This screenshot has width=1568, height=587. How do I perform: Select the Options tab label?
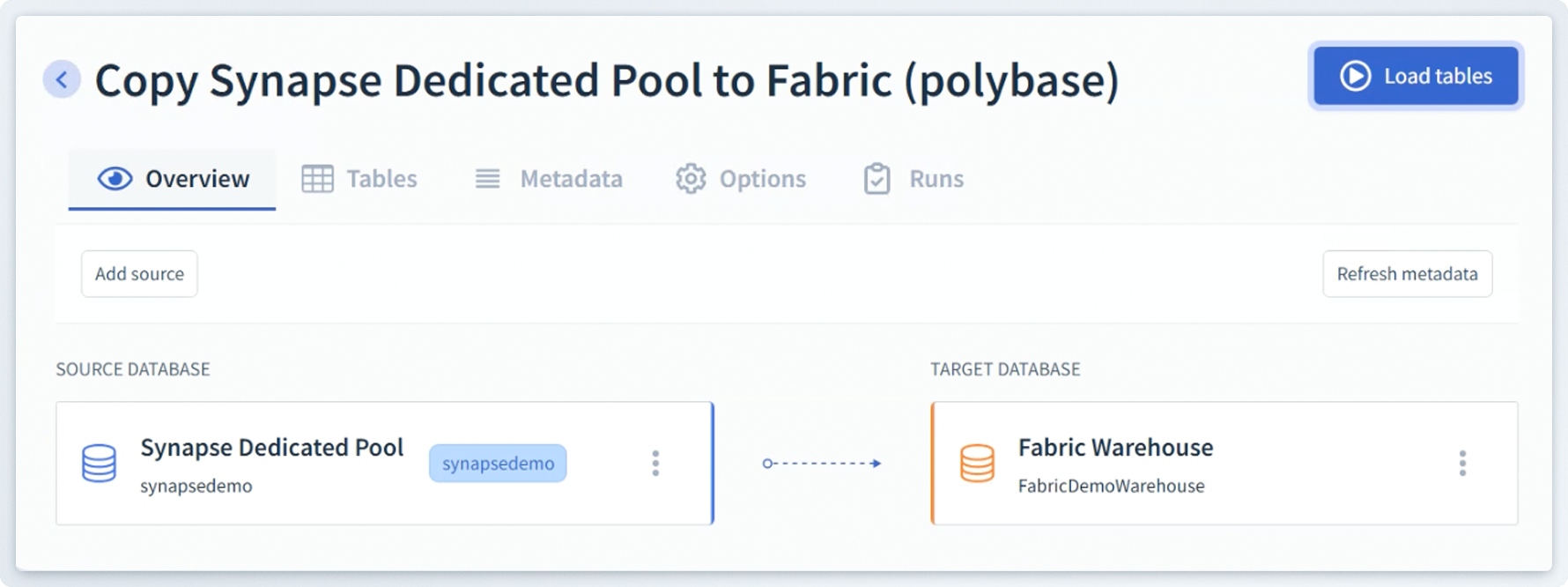762,179
